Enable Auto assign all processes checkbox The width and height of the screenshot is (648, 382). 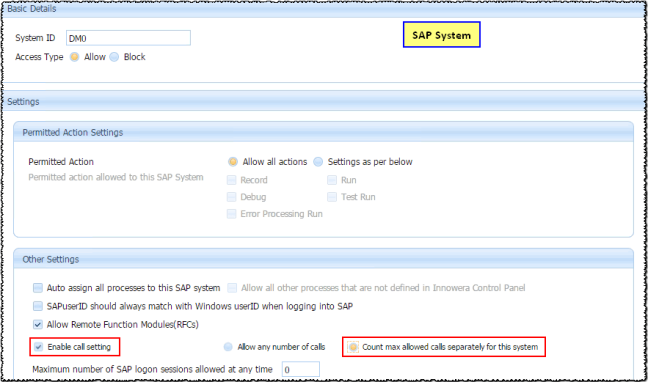pyautogui.click(x=38, y=287)
